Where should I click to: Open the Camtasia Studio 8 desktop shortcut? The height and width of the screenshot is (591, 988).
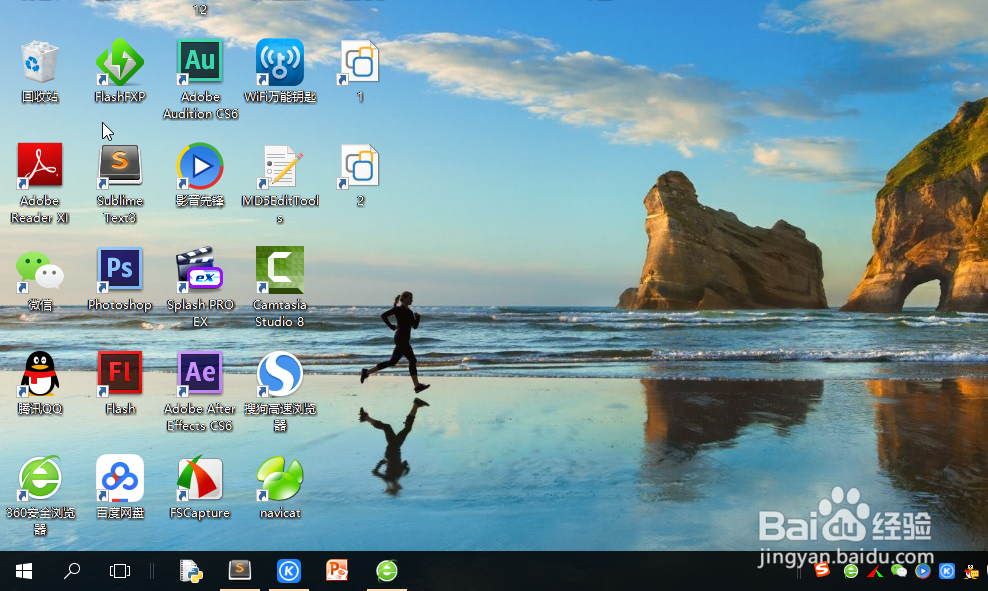point(280,287)
